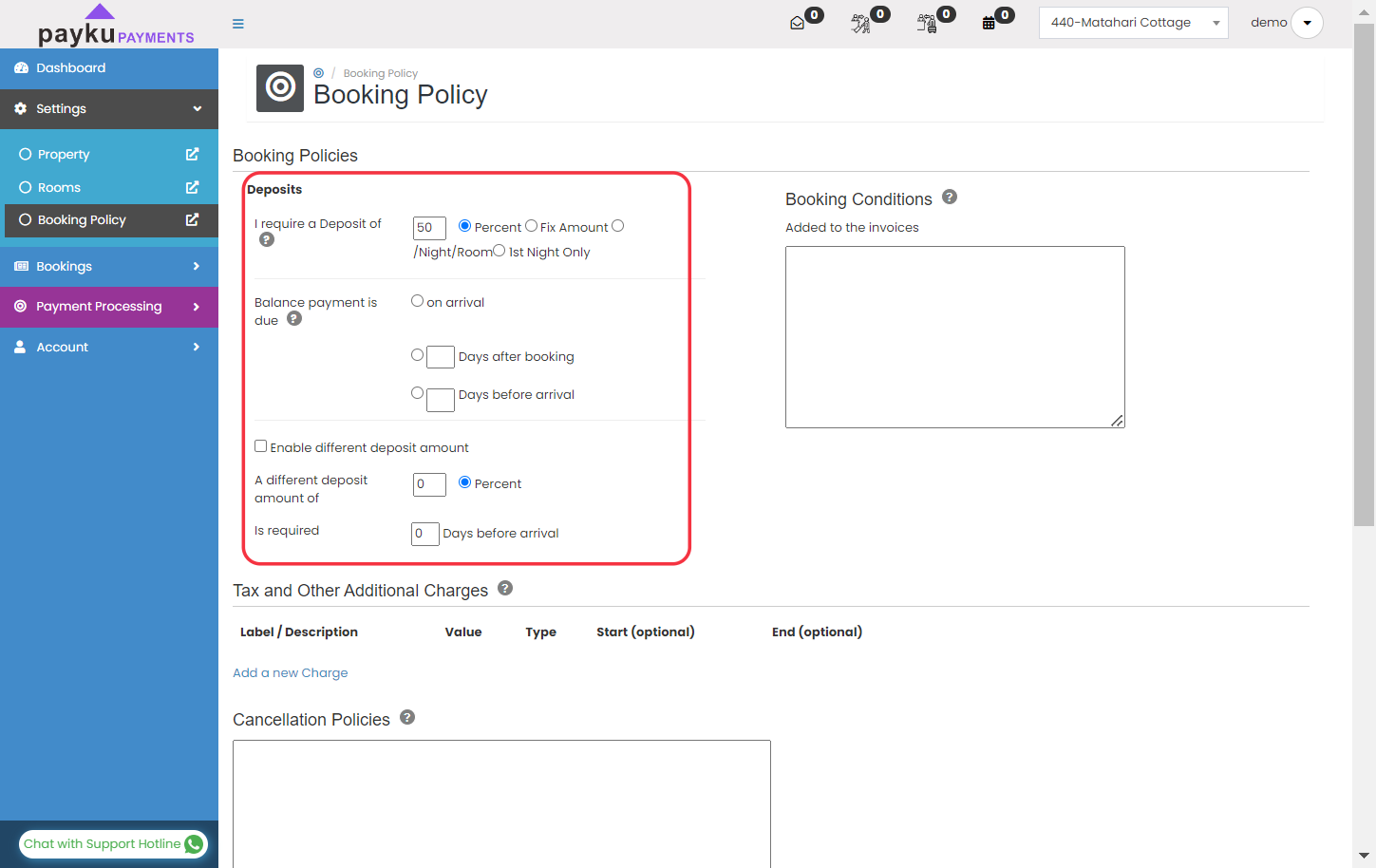
Task: Click the balance Days before arrival number field
Action: 441,400
